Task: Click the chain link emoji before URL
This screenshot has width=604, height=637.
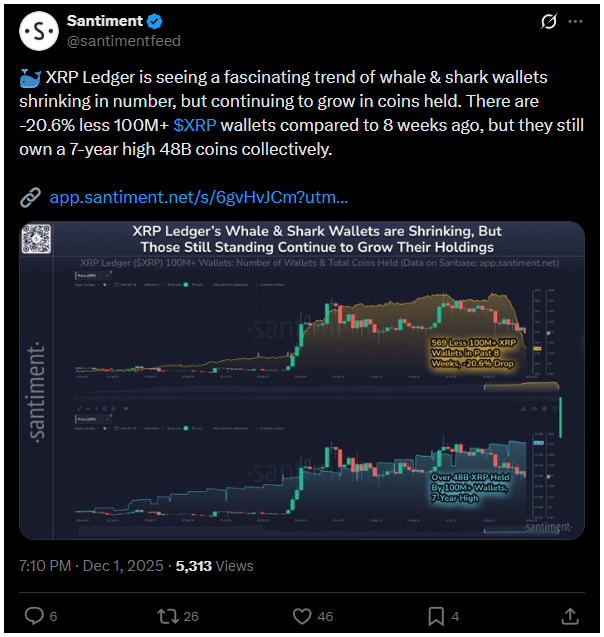Action: (31, 198)
